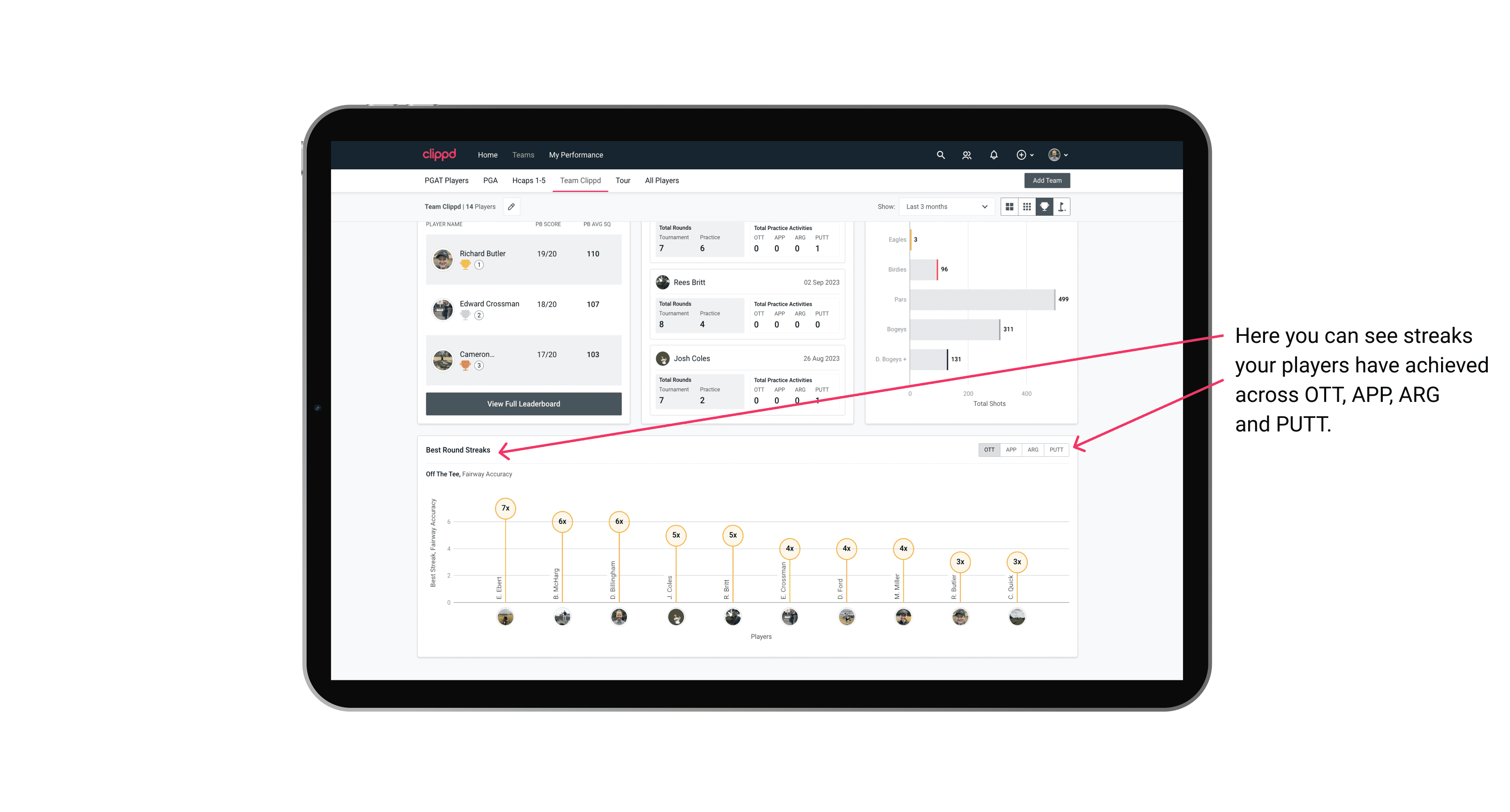The height and width of the screenshot is (812, 1510).
Task: Open the My Performance navigation dropdown
Action: point(576,154)
